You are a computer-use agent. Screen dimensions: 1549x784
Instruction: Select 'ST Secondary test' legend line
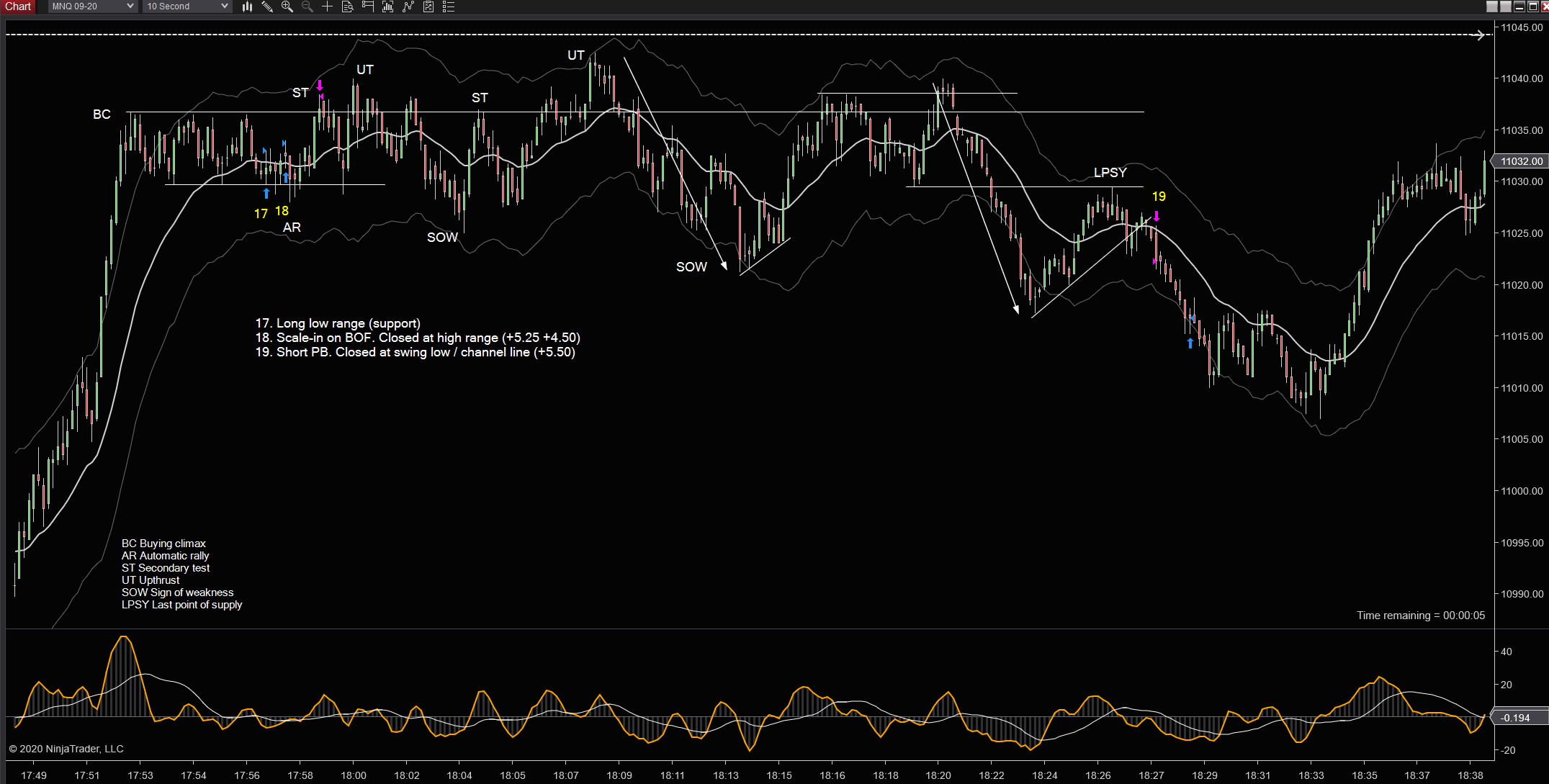tap(166, 568)
